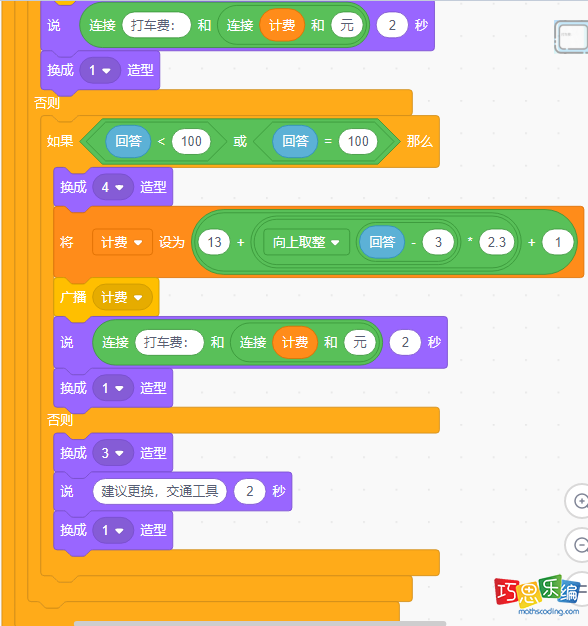The image size is (588, 626).
Task: Open costume 1 dropdown just above second 否则
Action: (x=113, y=388)
